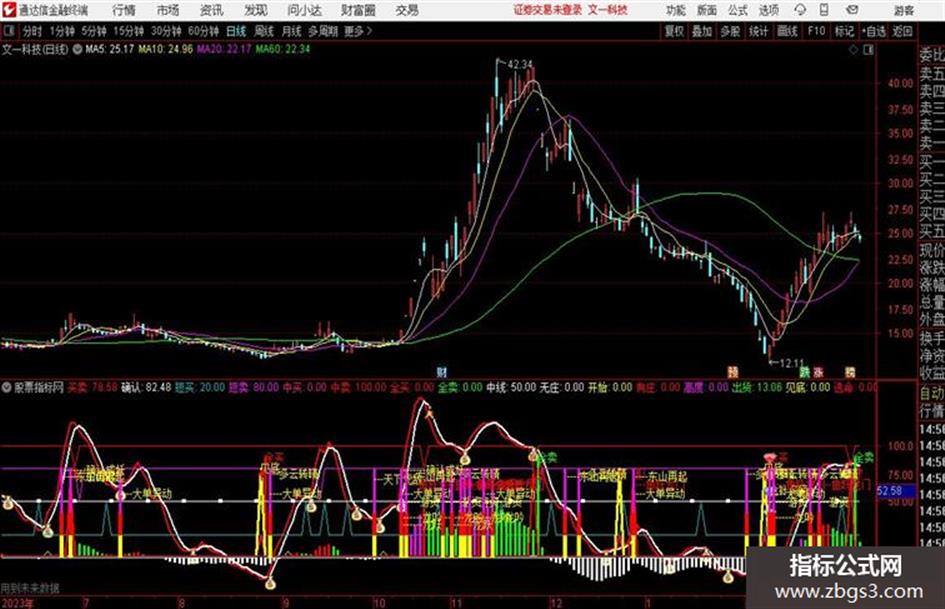Image resolution: width=945 pixels, height=609 pixels.
Task: Click the 多股 toolbar button
Action: coord(730,31)
